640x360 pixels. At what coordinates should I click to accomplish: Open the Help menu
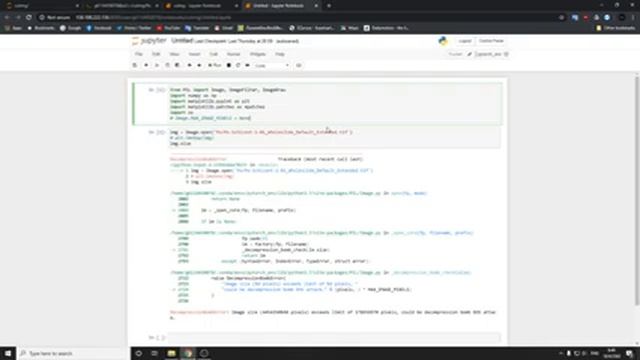coord(280,54)
